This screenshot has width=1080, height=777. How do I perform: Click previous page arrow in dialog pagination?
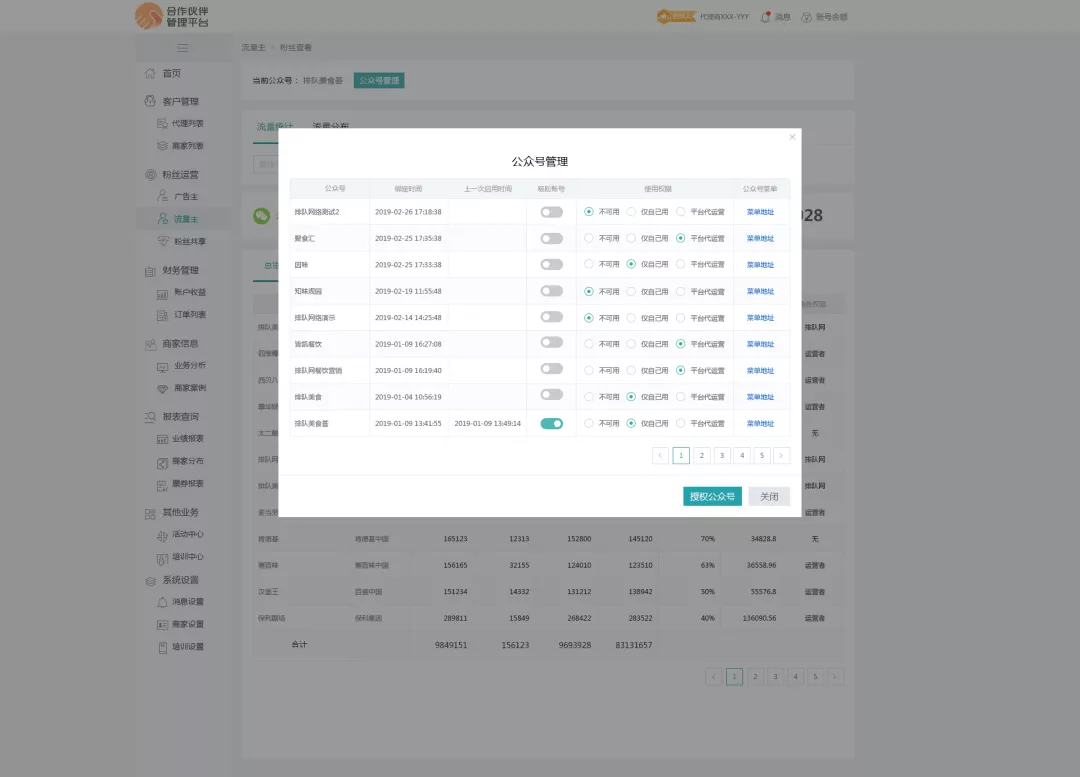[660, 455]
